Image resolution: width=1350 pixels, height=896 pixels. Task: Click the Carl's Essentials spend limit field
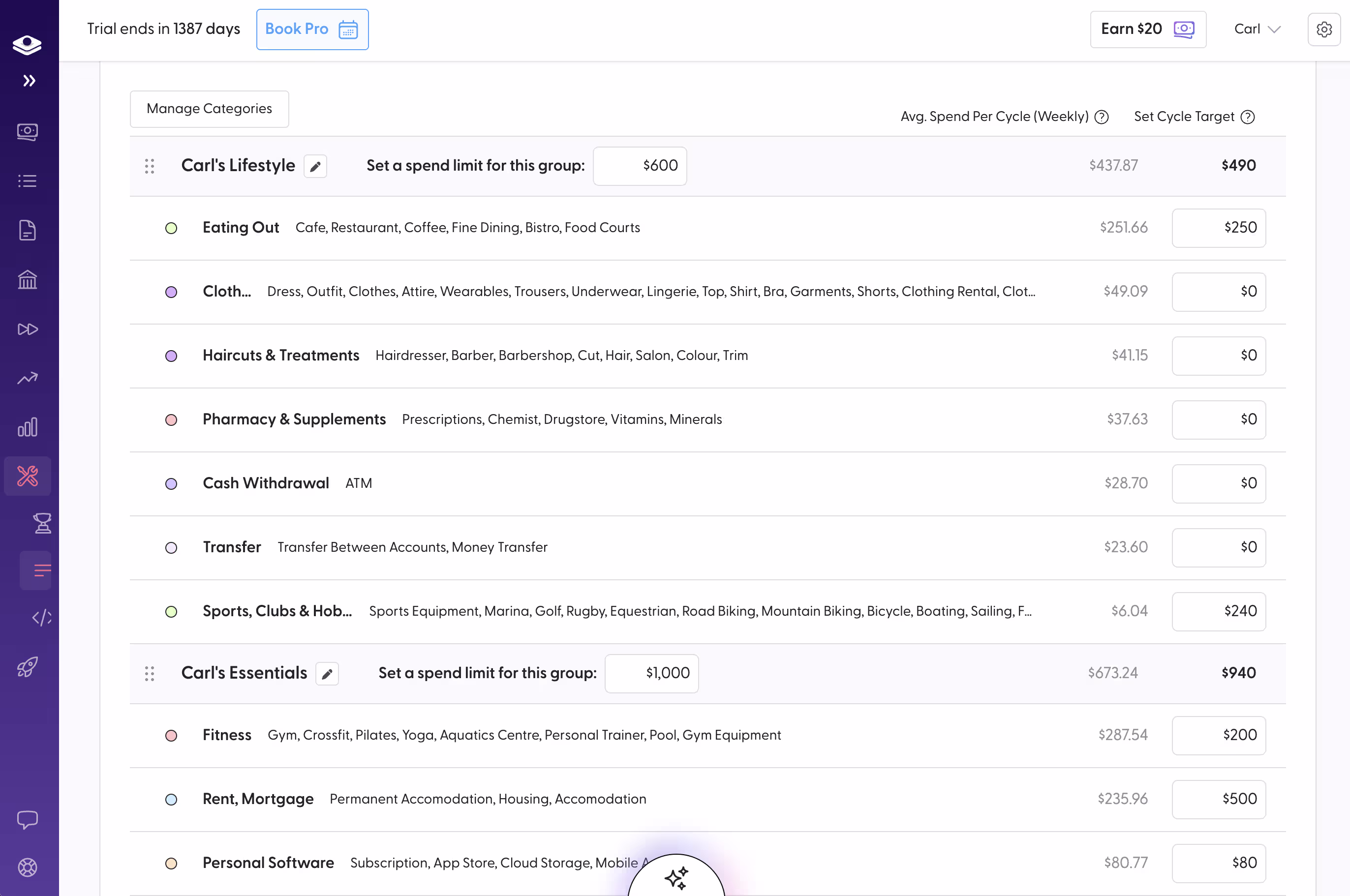coord(651,674)
